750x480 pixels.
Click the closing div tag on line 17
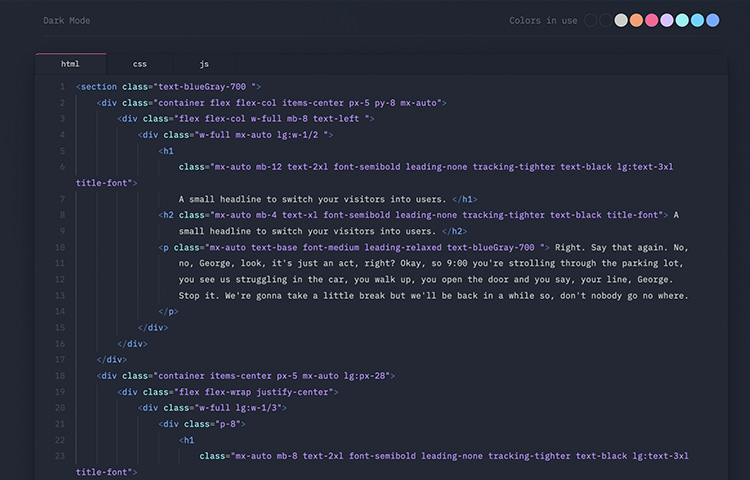tap(112, 360)
